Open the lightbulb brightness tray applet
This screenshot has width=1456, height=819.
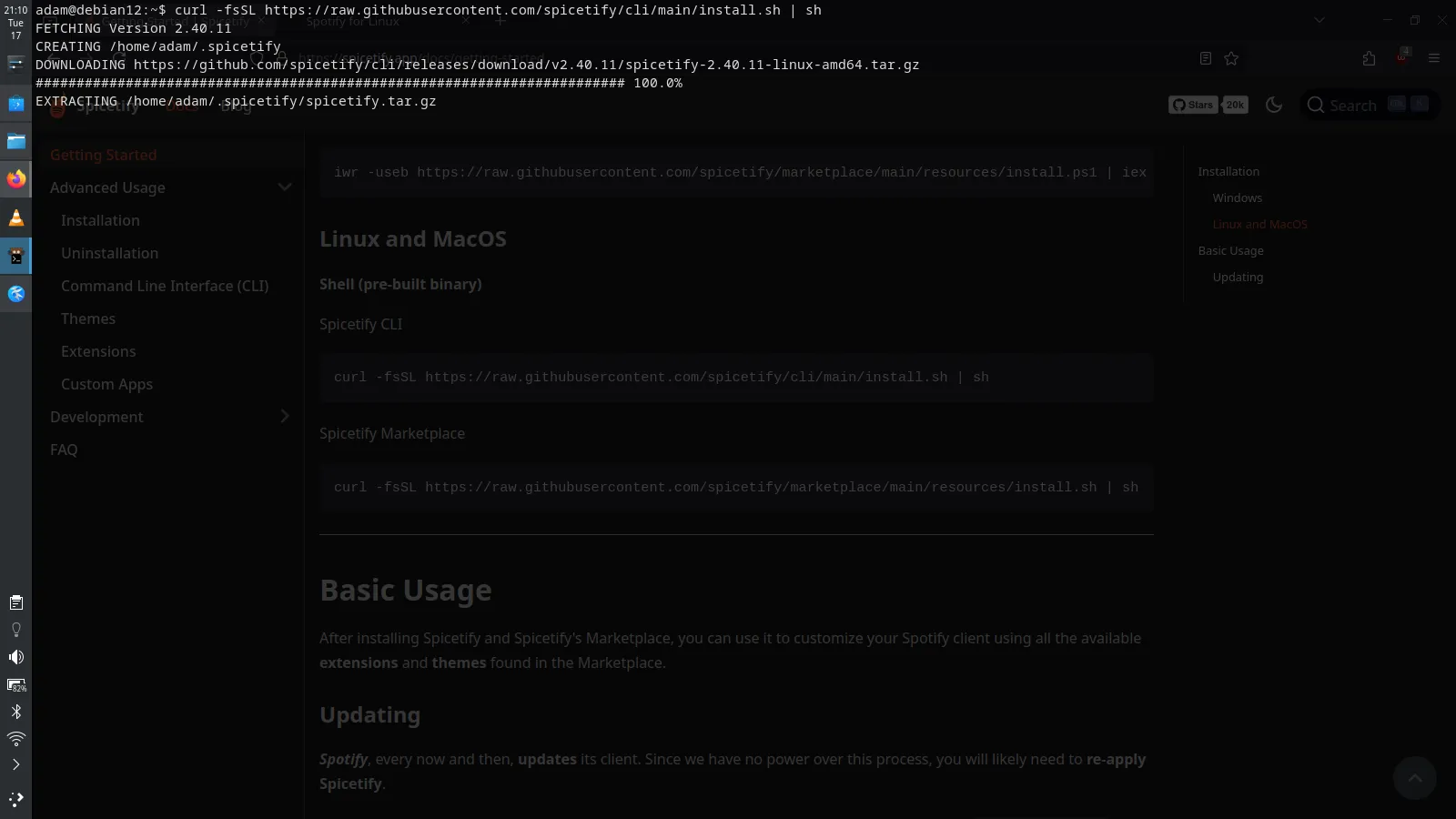point(15,630)
